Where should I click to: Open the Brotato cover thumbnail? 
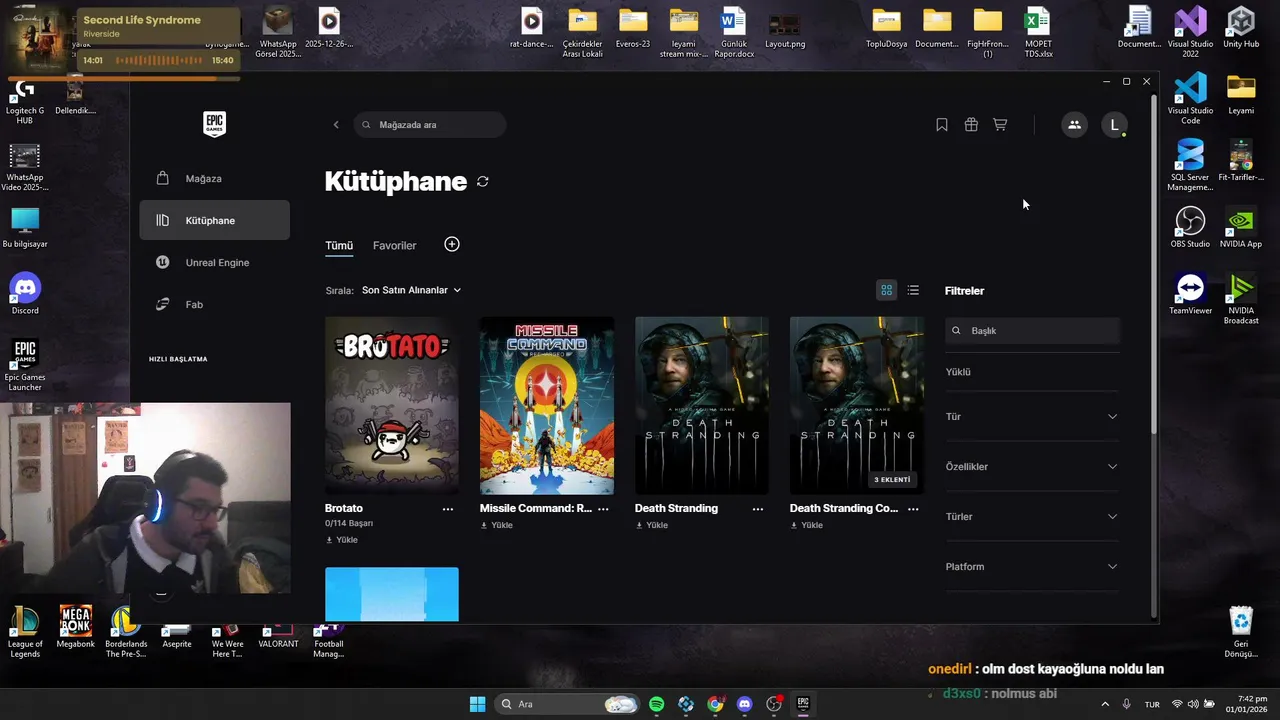(392, 405)
